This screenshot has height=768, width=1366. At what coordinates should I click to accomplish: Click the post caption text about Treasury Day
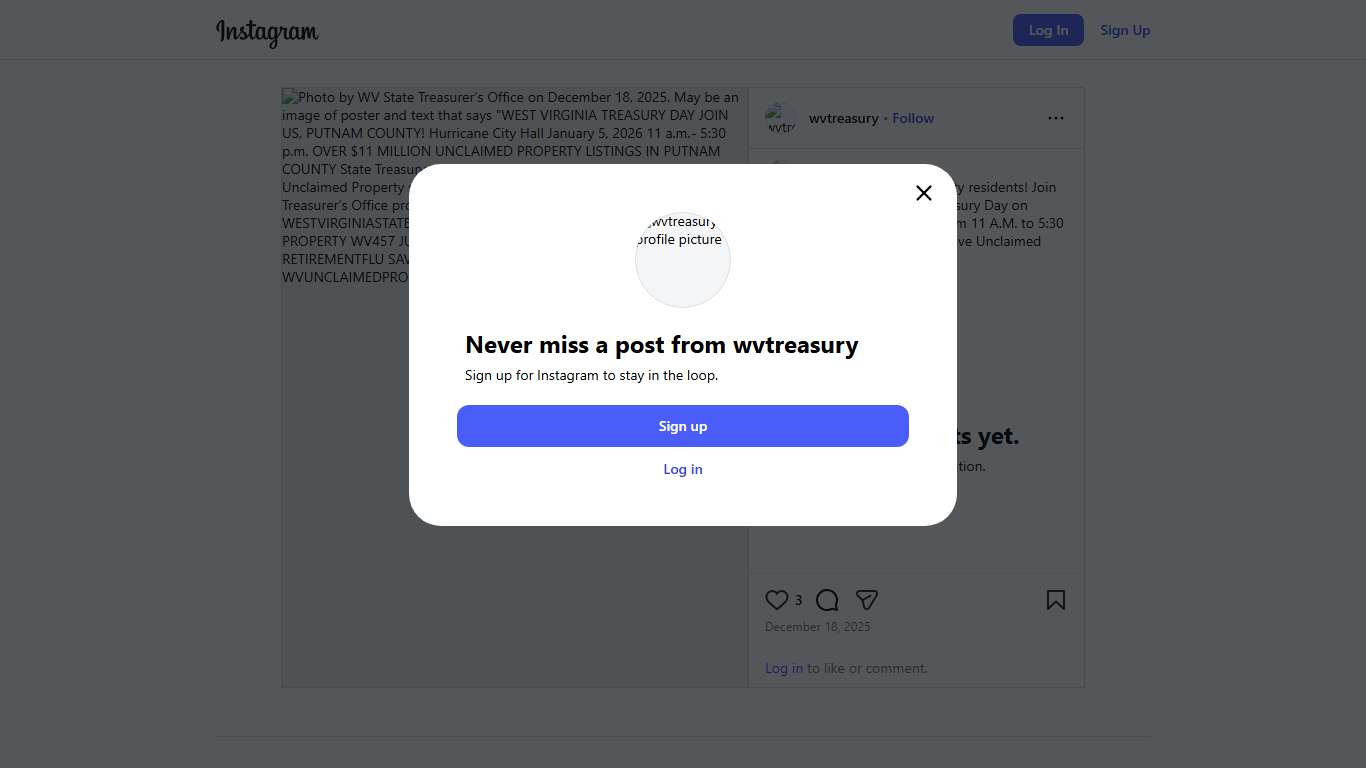(x=1010, y=214)
